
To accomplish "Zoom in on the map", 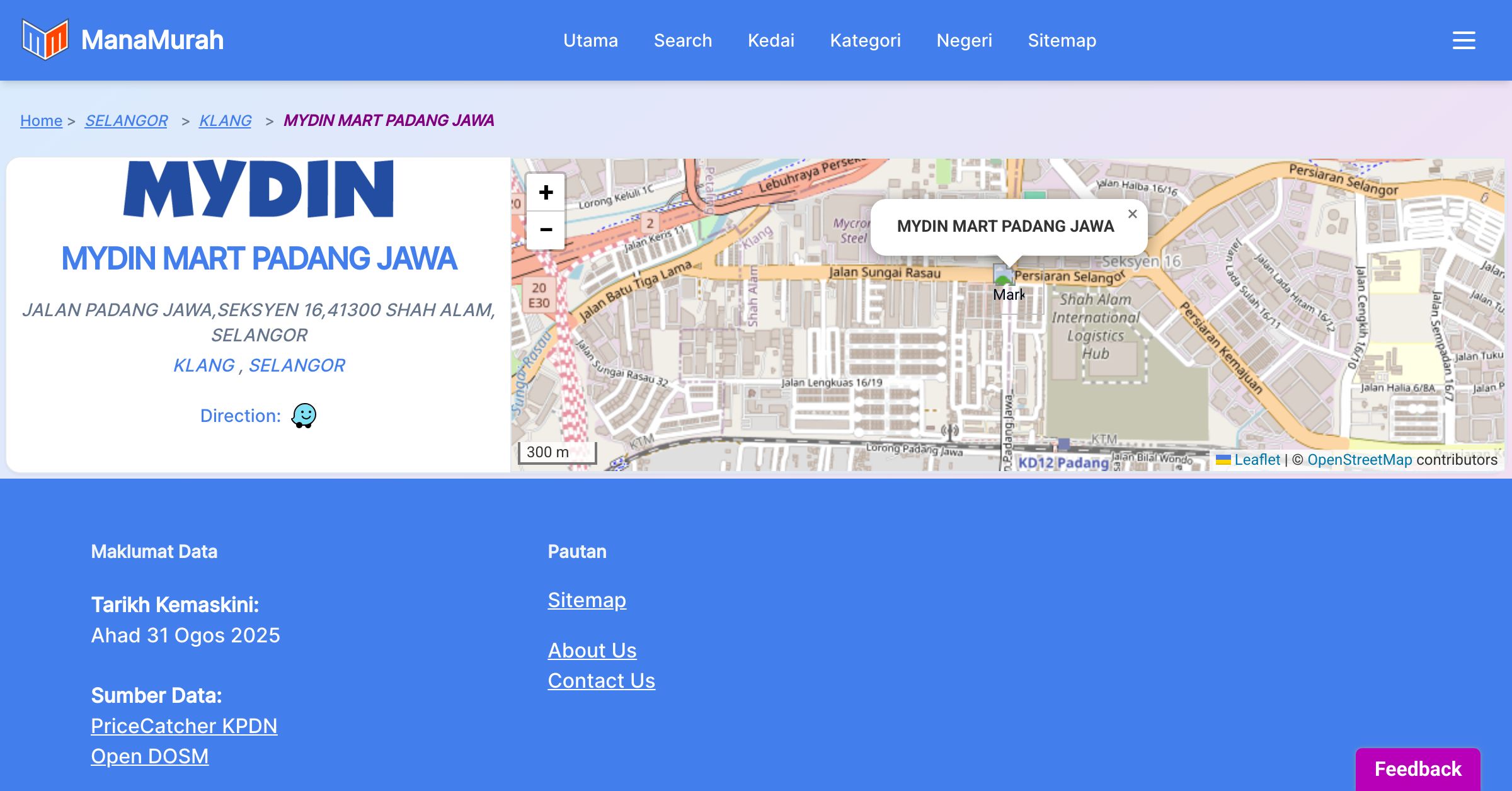I will click(546, 192).
